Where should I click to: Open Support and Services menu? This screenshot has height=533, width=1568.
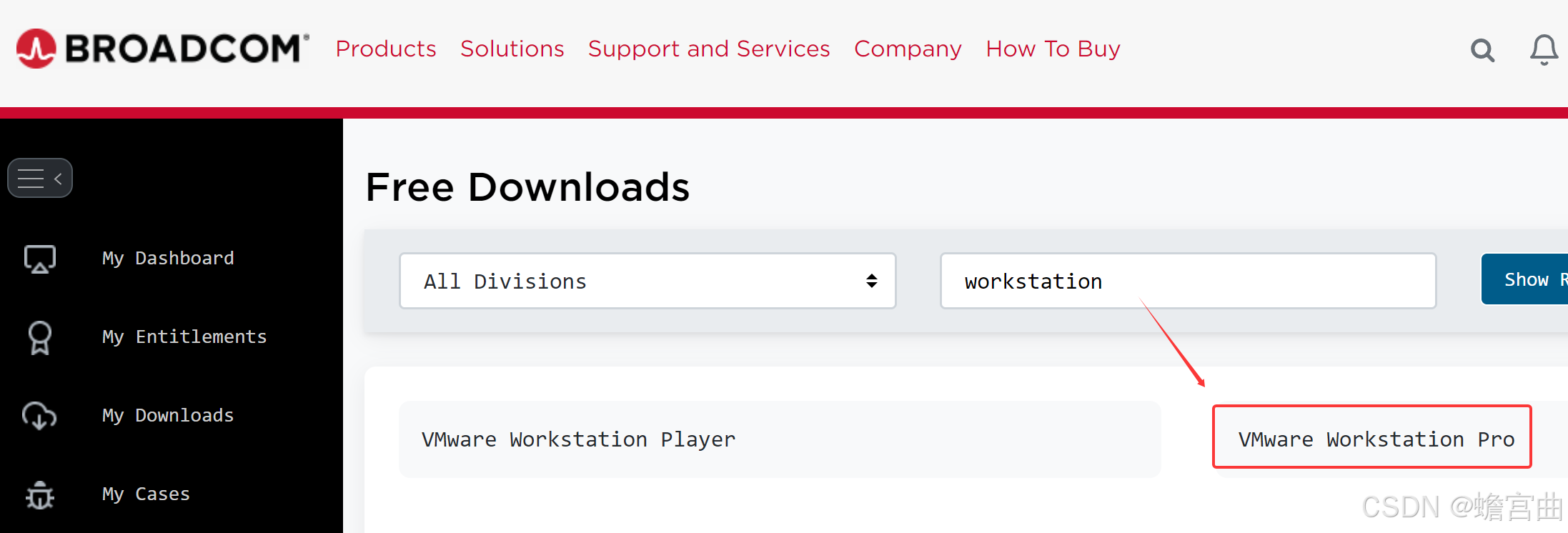click(x=709, y=49)
